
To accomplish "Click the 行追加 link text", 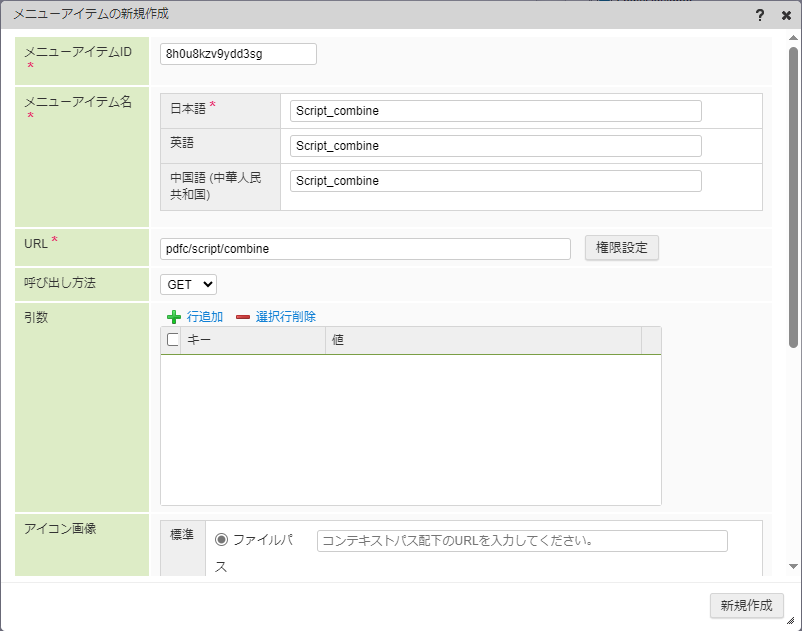I will tap(205, 317).
